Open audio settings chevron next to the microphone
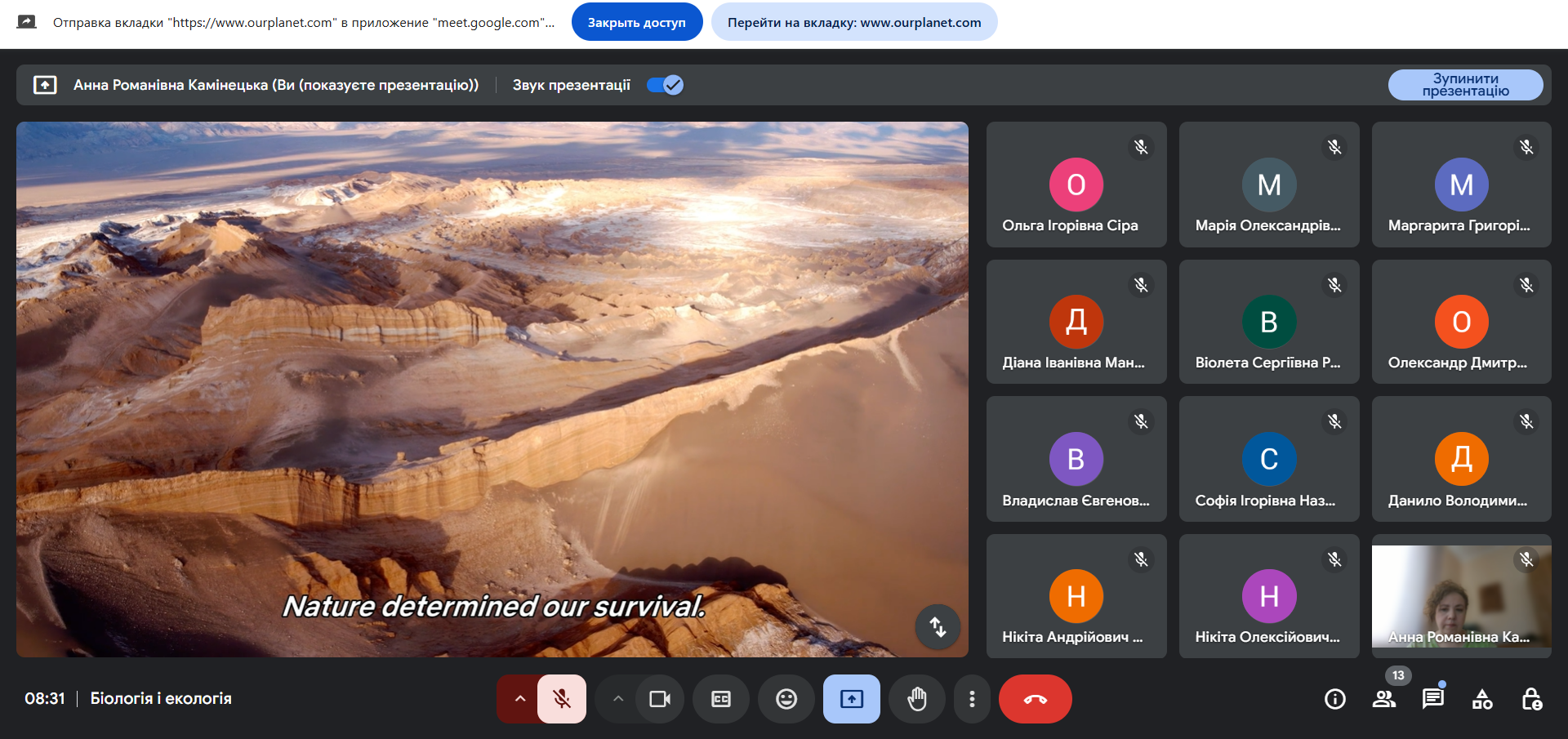This screenshot has height=739, width=1568. 519,699
